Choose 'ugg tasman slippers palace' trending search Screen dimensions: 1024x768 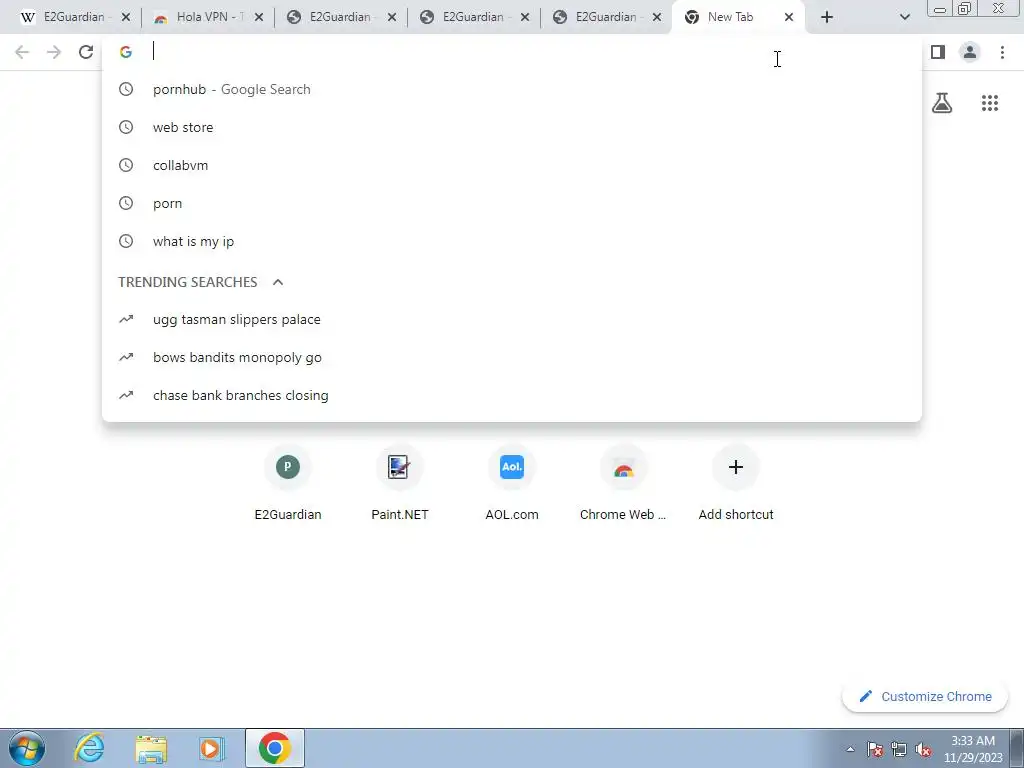pos(512,319)
